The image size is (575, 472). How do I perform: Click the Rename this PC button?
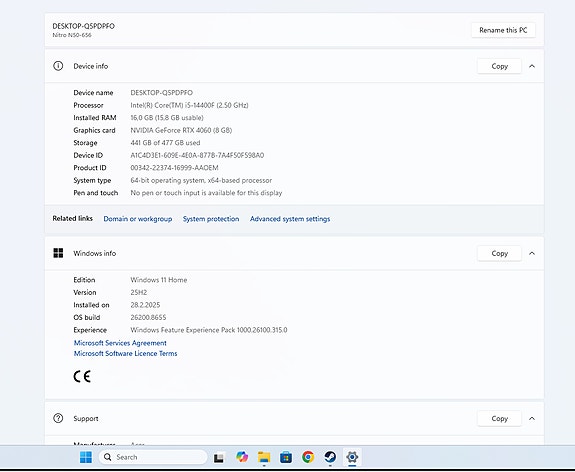(x=503, y=30)
